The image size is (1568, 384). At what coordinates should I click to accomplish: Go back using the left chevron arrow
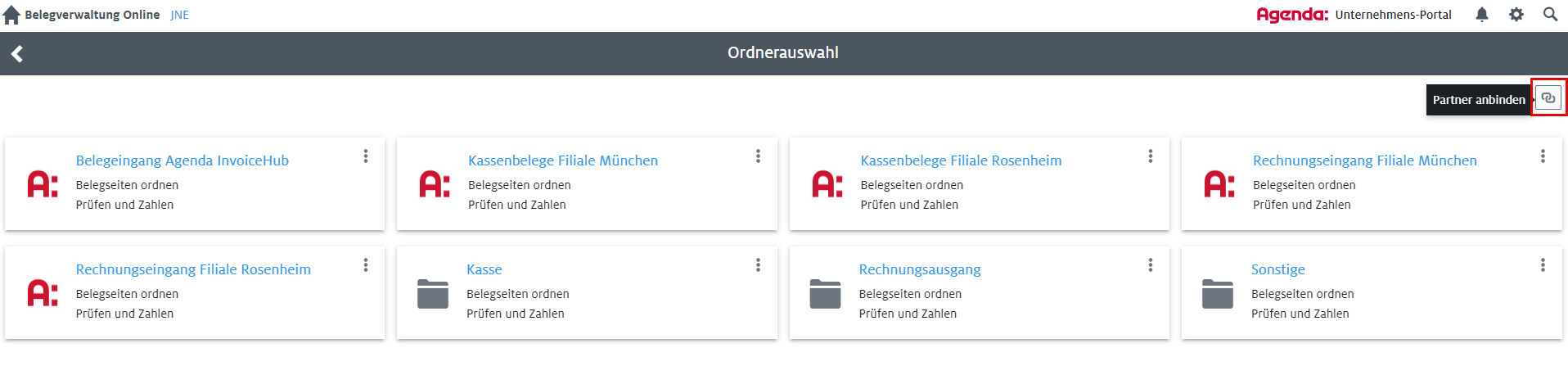click(17, 54)
